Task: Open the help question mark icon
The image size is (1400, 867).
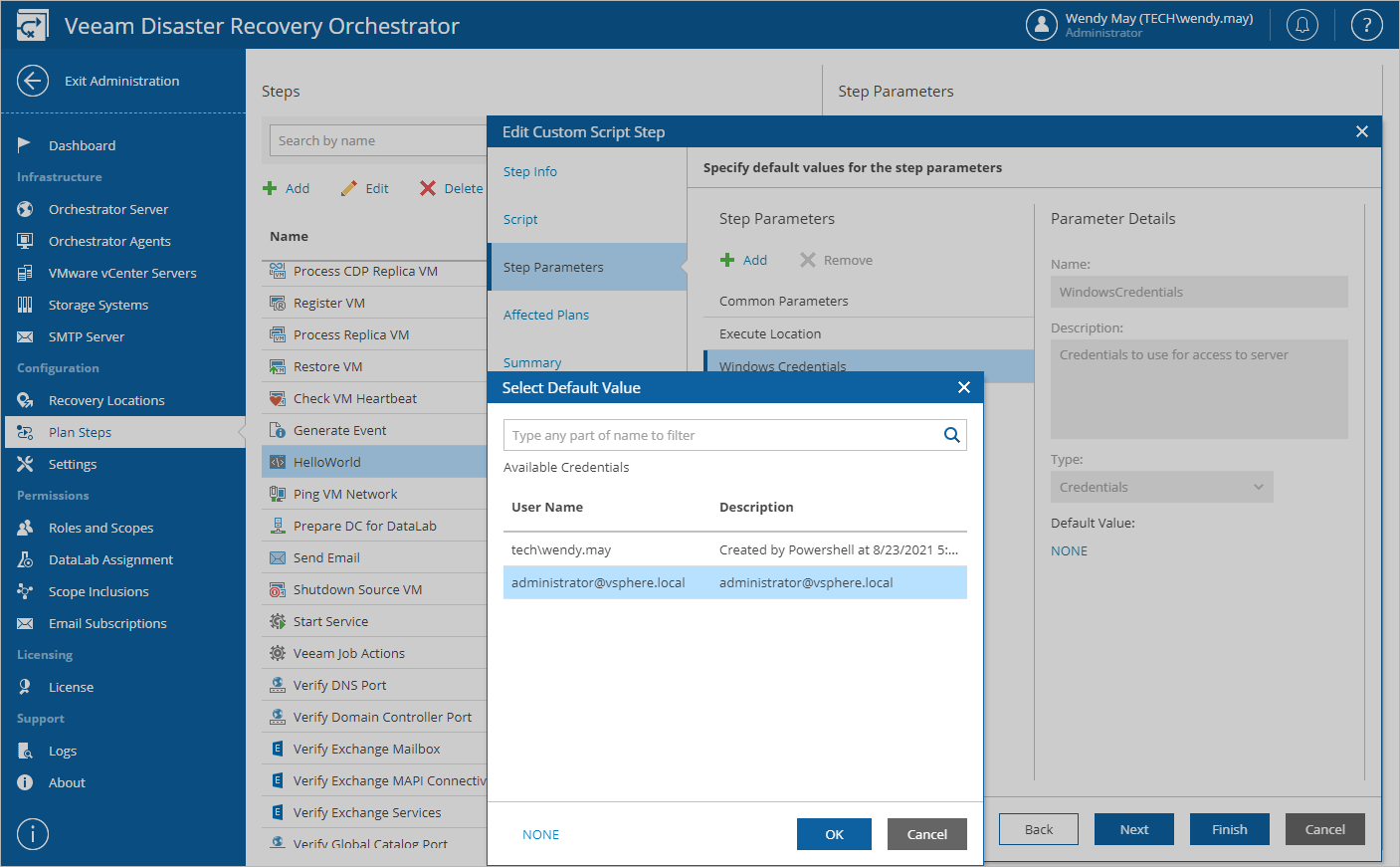Action: click(x=1367, y=25)
